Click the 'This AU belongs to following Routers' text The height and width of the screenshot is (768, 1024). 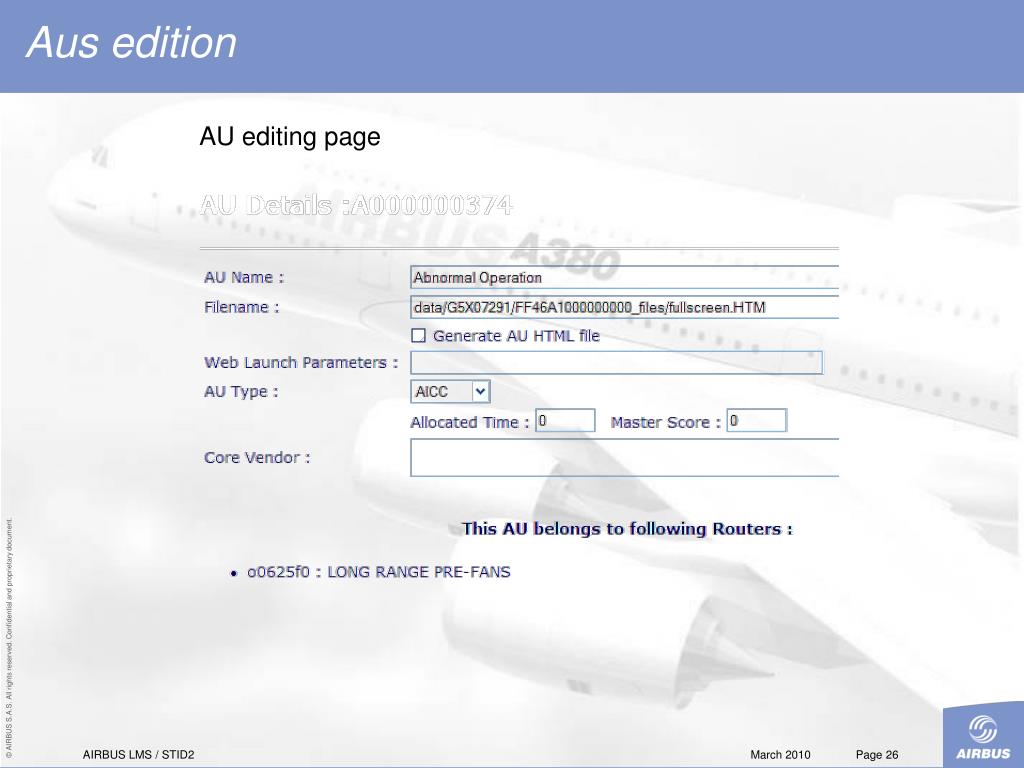click(x=627, y=529)
